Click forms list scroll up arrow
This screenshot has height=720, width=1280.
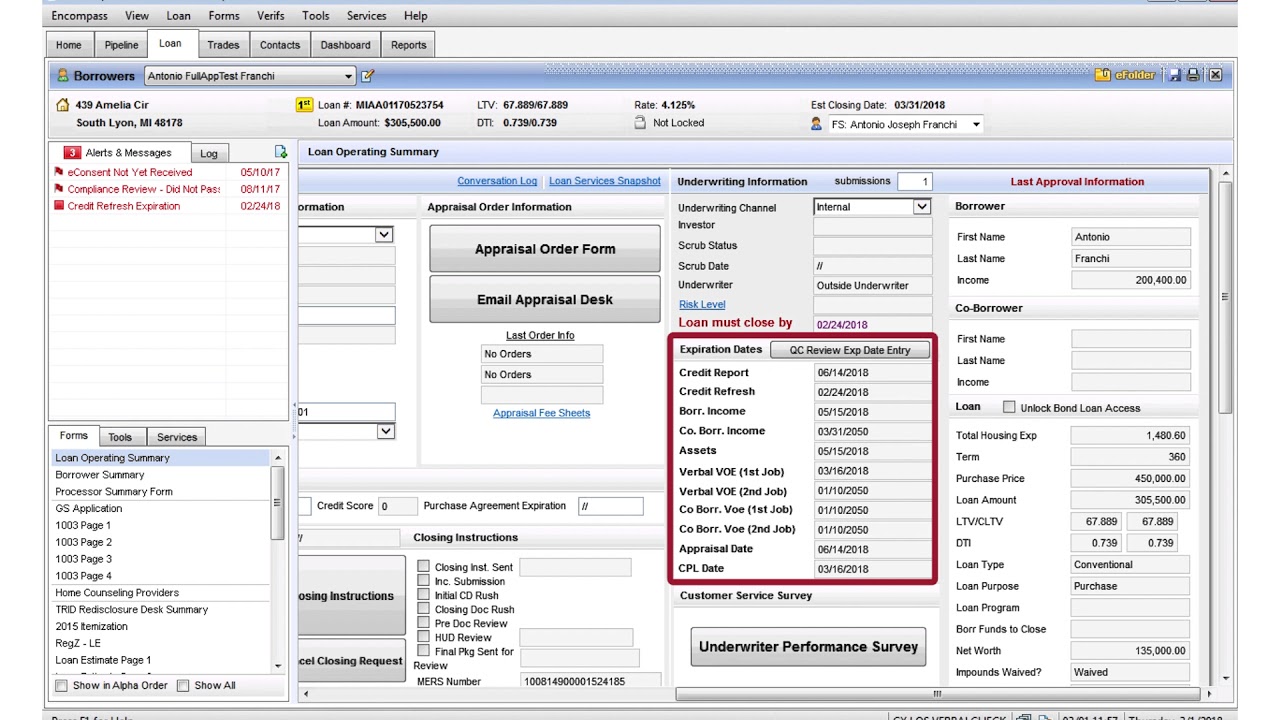click(x=278, y=458)
